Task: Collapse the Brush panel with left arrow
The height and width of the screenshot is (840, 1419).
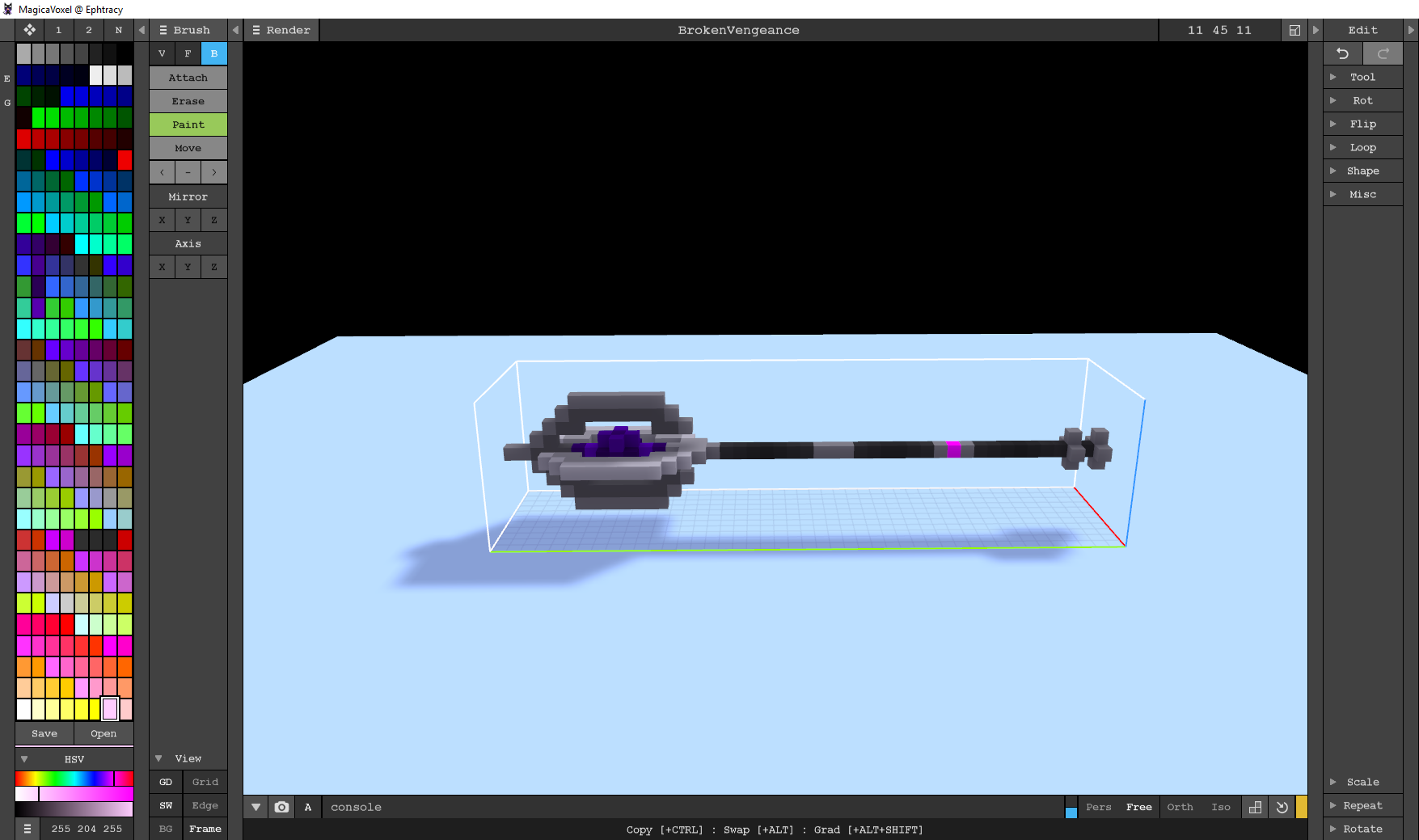Action: [x=235, y=30]
